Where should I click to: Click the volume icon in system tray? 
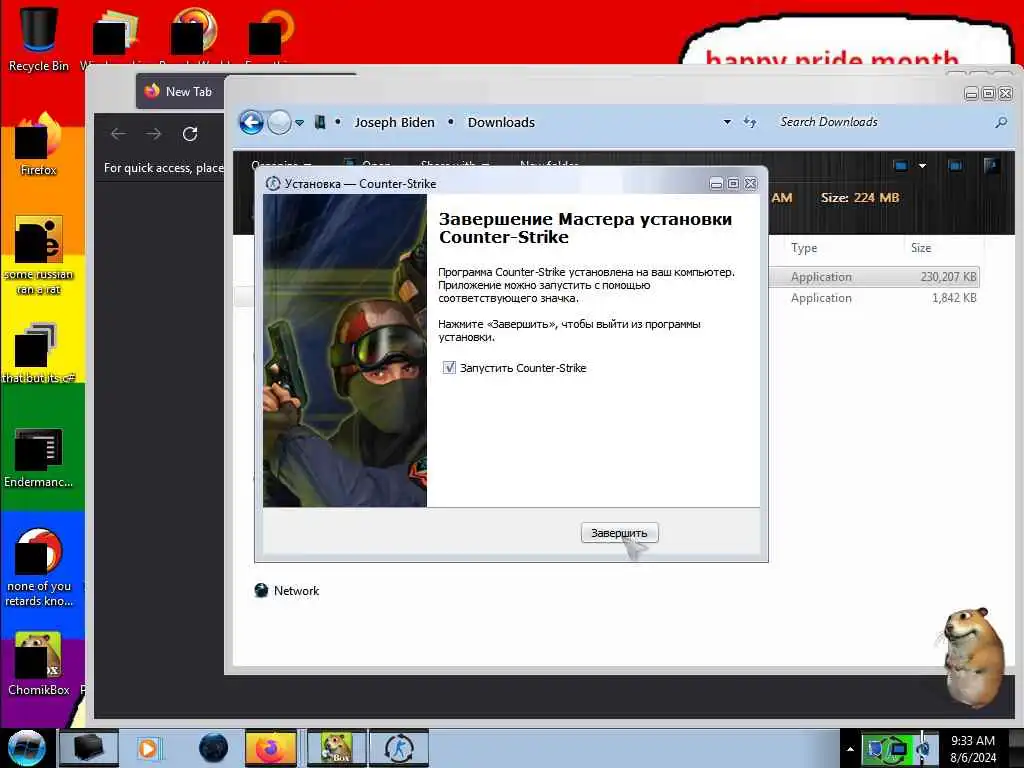click(924, 749)
